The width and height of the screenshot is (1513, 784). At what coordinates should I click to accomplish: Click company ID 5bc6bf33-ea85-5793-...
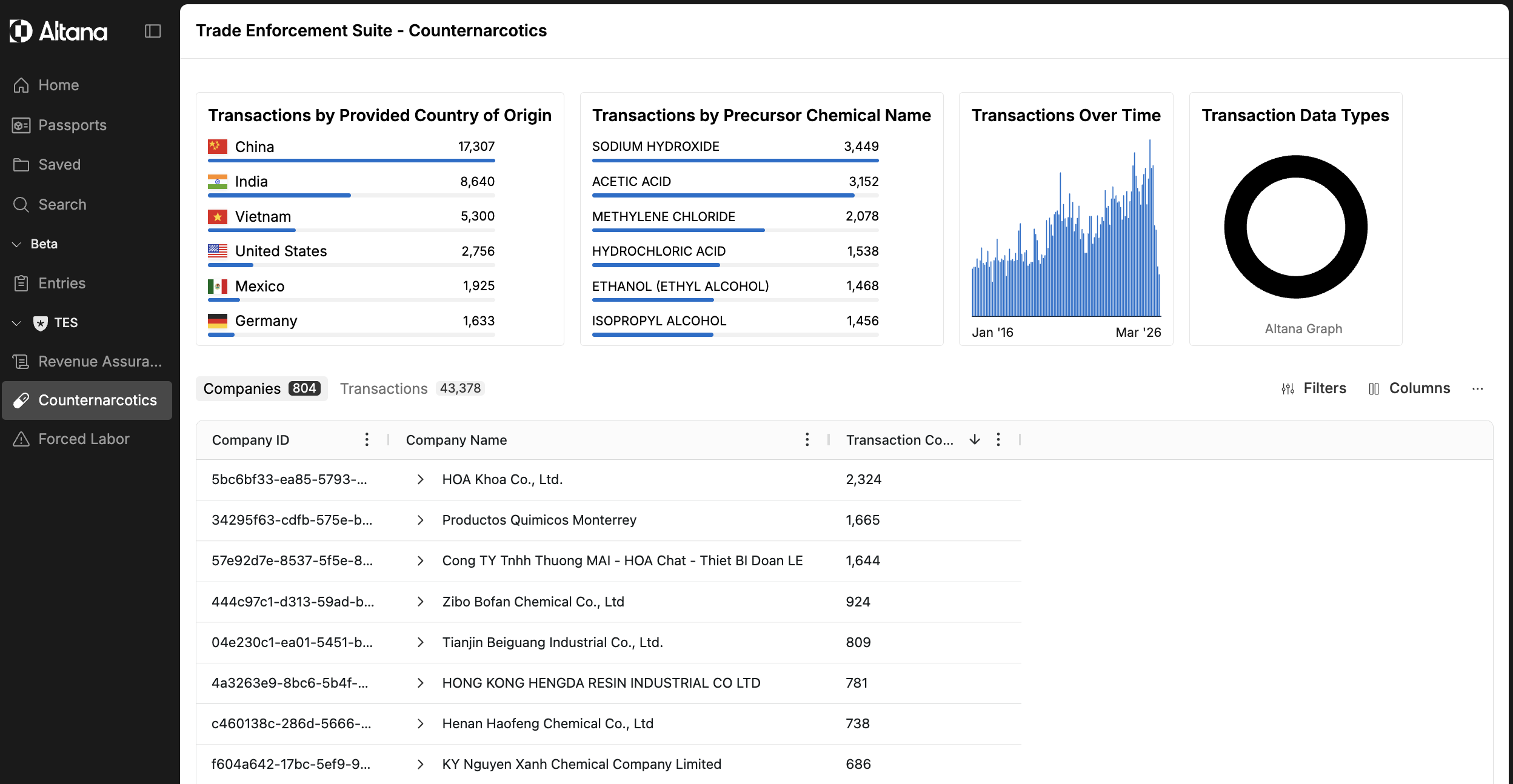pos(289,480)
